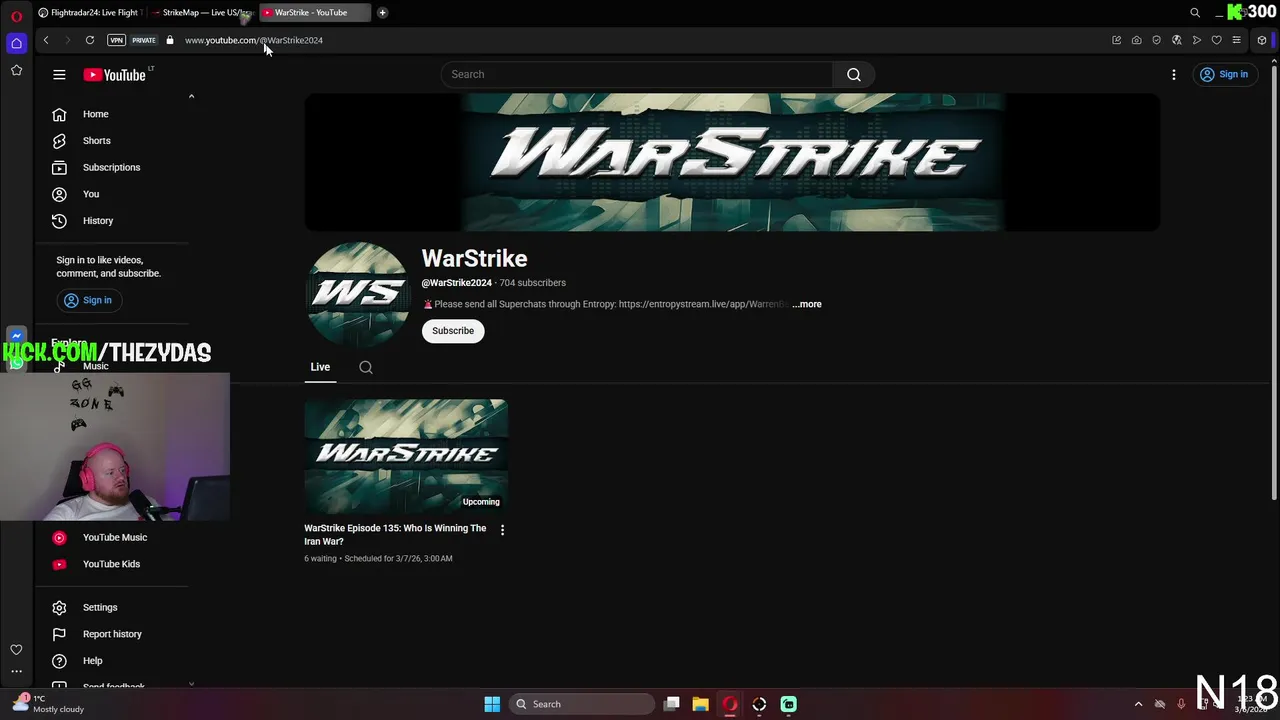Click the edit/share page icon in address bar
1280x720 pixels.
(1117, 40)
